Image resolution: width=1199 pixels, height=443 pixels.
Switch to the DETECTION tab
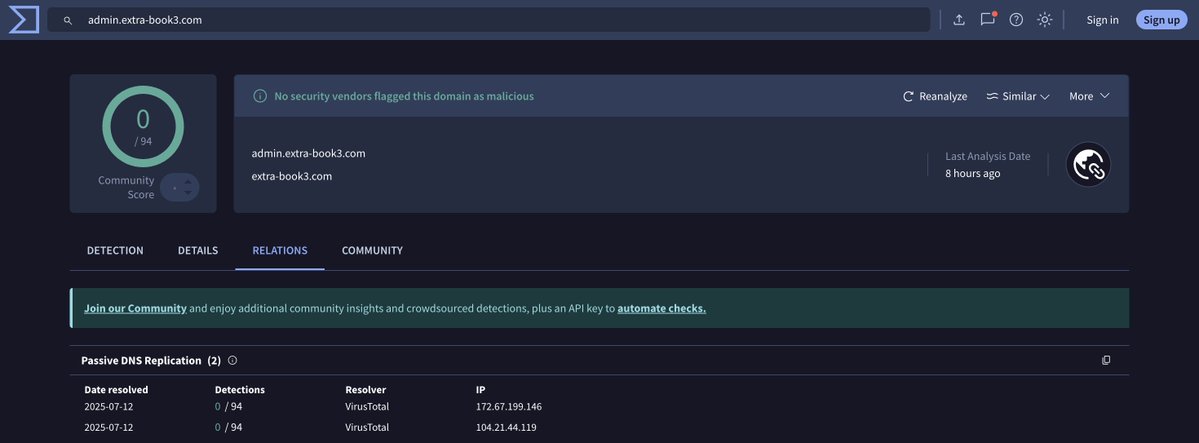[115, 250]
